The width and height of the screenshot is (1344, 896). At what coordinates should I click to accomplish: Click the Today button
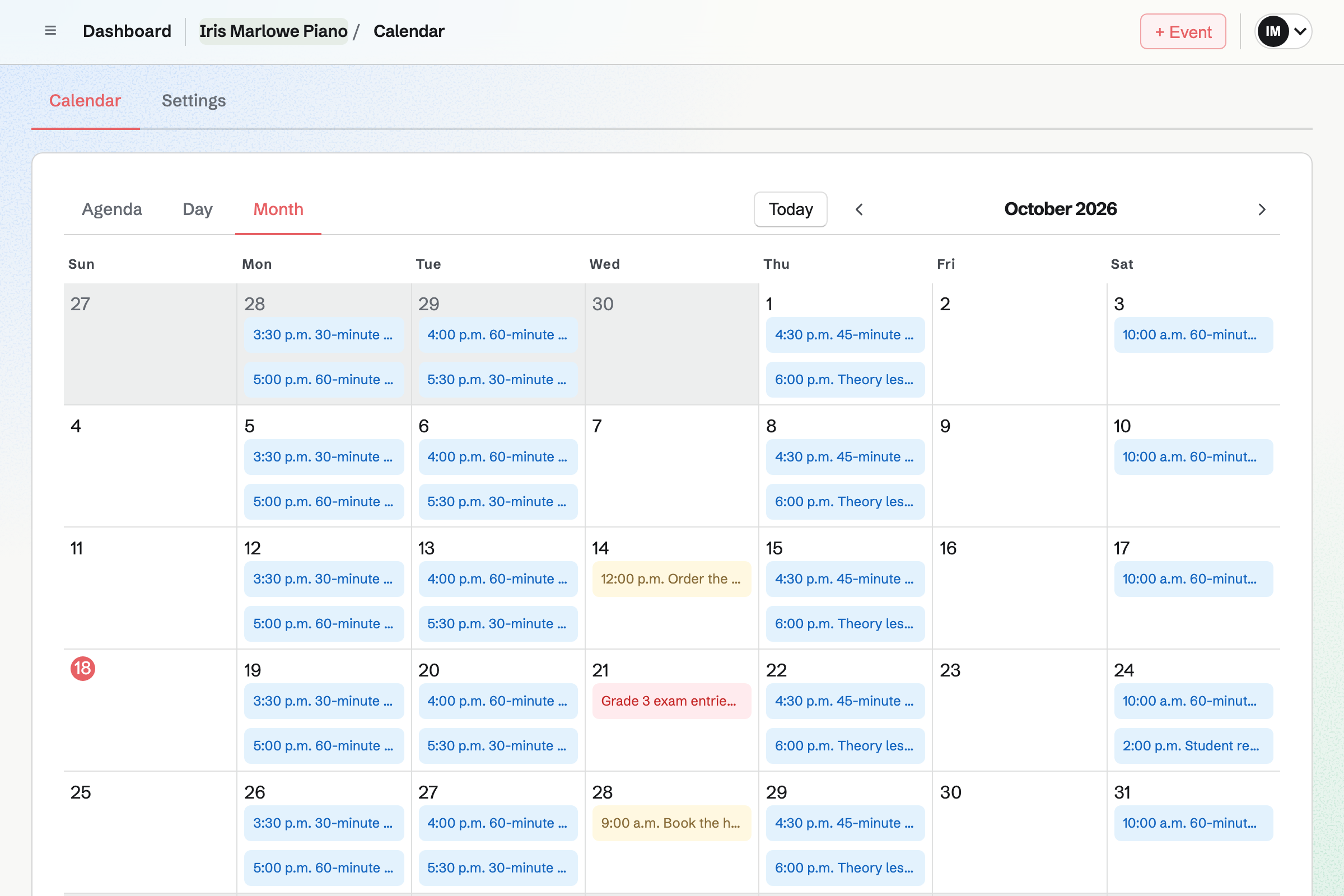point(790,209)
